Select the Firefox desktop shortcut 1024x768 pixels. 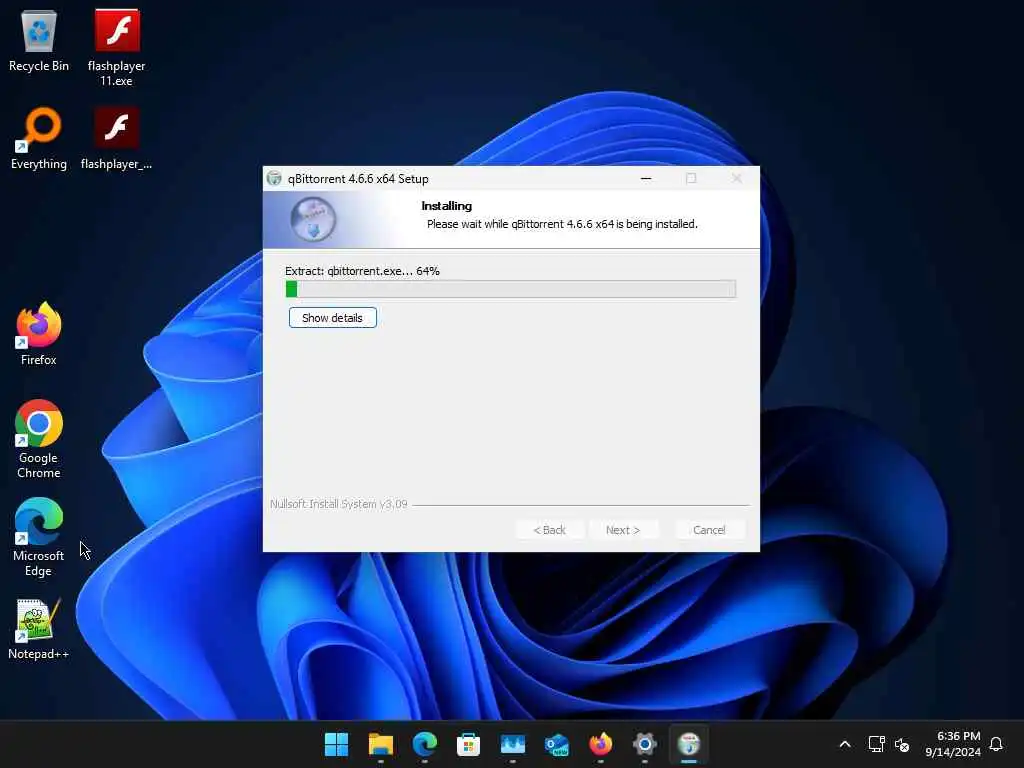(x=39, y=334)
